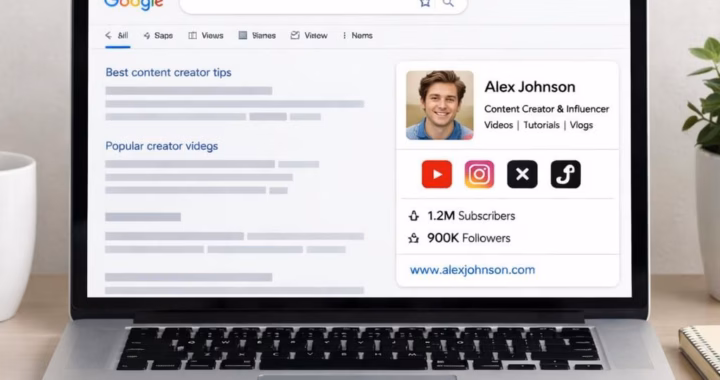The image size is (720, 380).
Task: Switch to the Saps tab
Action: 158,35
